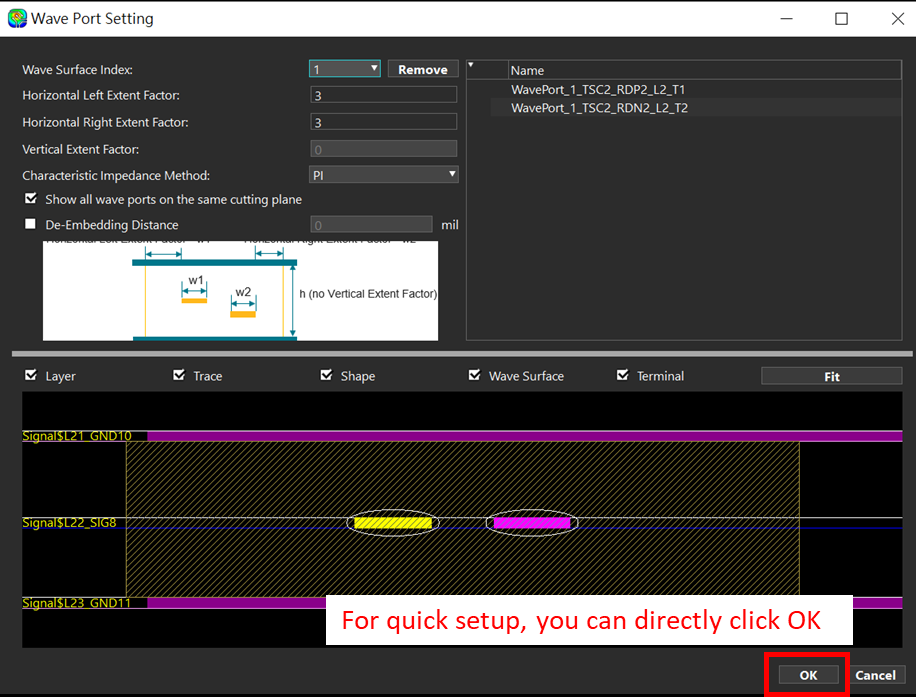Click the sort arrow in Name table header
Image resolution: width=916 pixels, height=697 pixels.
(x=471, y=65)
